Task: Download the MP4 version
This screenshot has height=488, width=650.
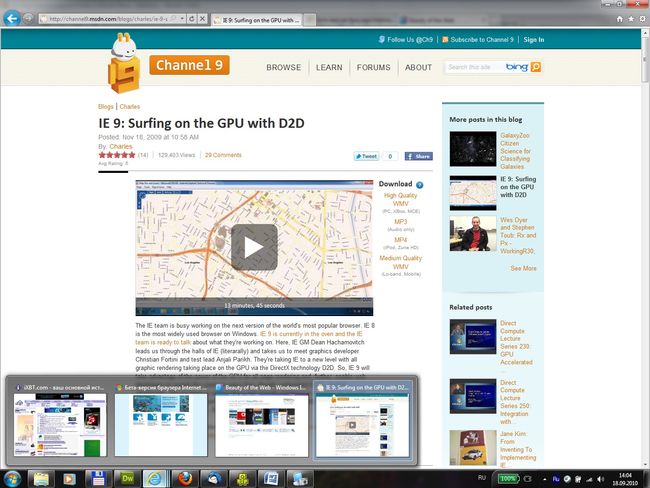Action: 400,240
